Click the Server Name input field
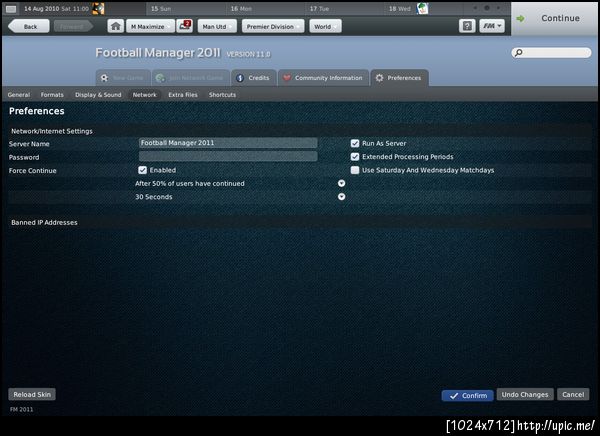 228,143
